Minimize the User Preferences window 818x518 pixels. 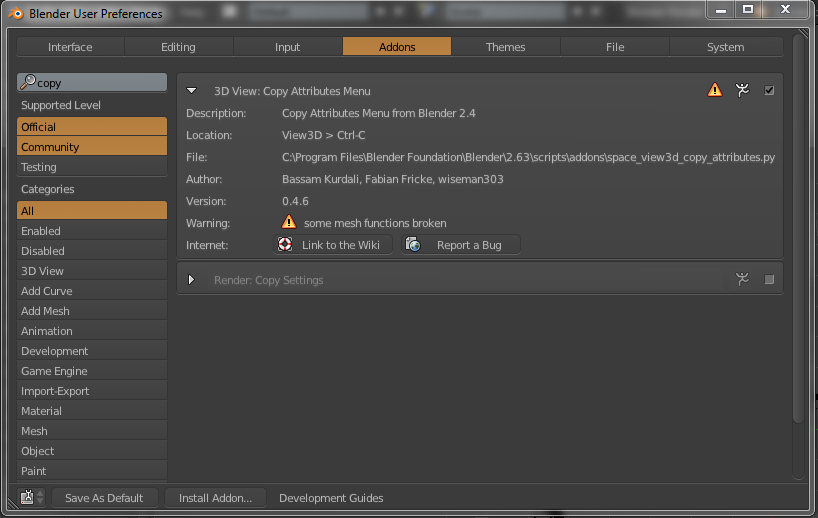[x=721, y=9]
